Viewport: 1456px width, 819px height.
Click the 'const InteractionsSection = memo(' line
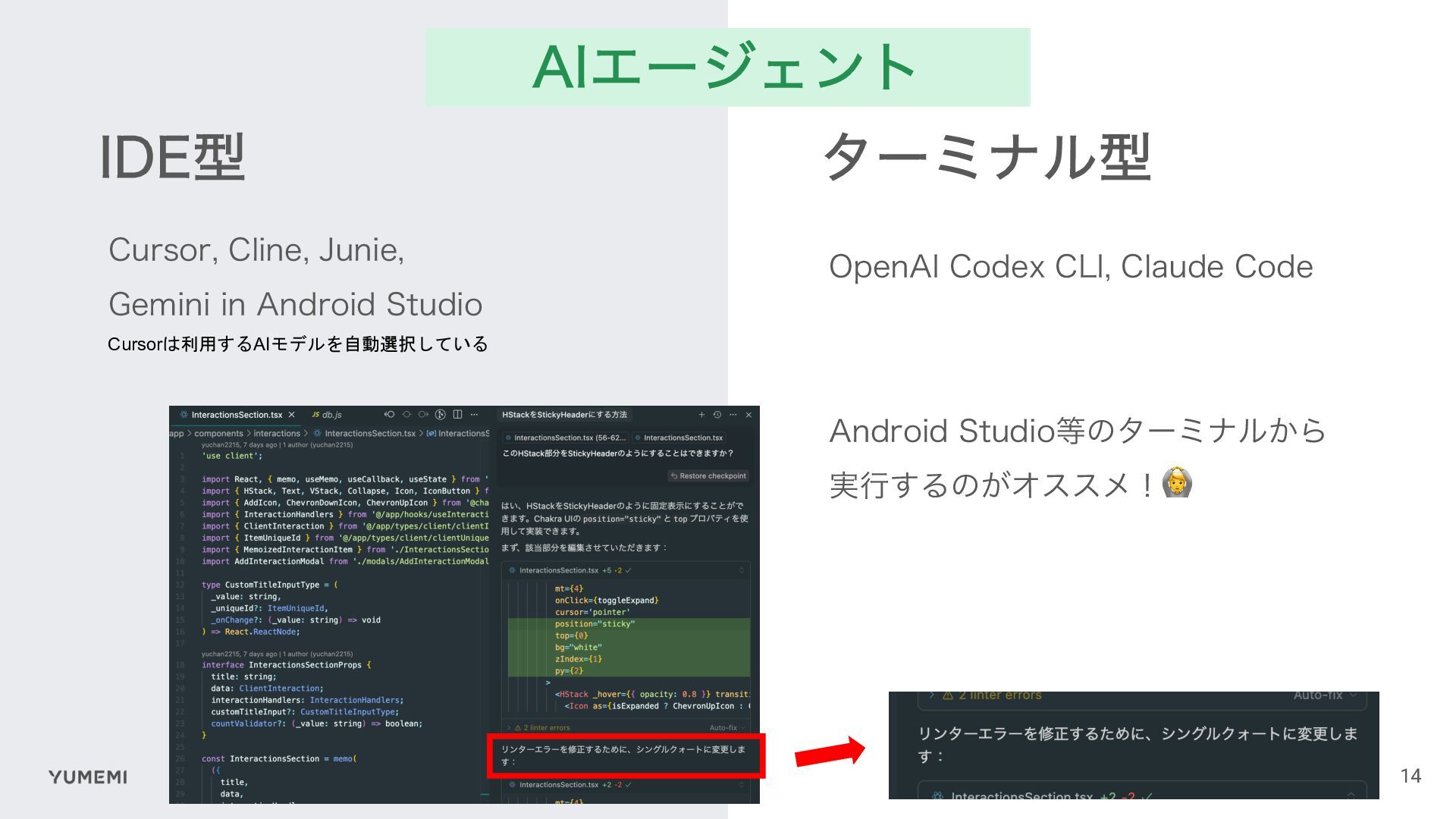pos(278,759)
